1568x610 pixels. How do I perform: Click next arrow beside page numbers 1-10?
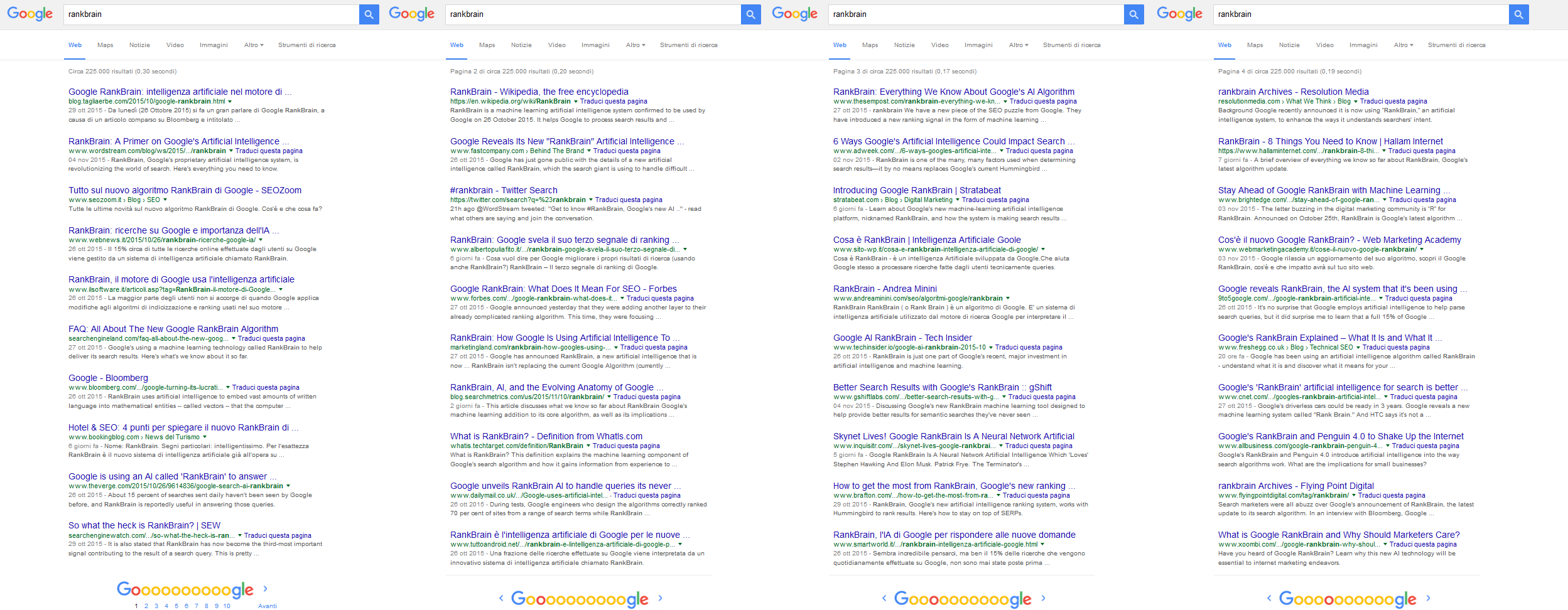266,589
